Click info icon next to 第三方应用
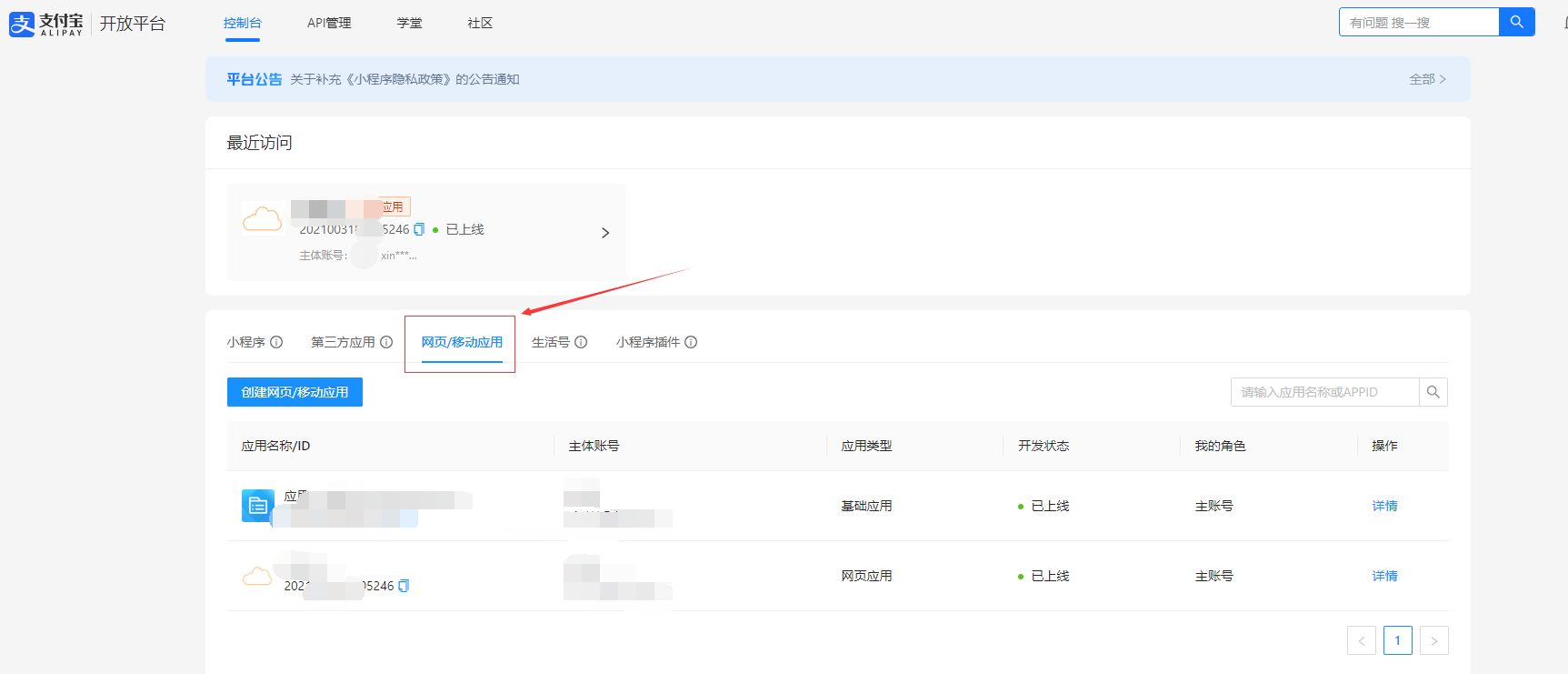 [x=386, y=342]
